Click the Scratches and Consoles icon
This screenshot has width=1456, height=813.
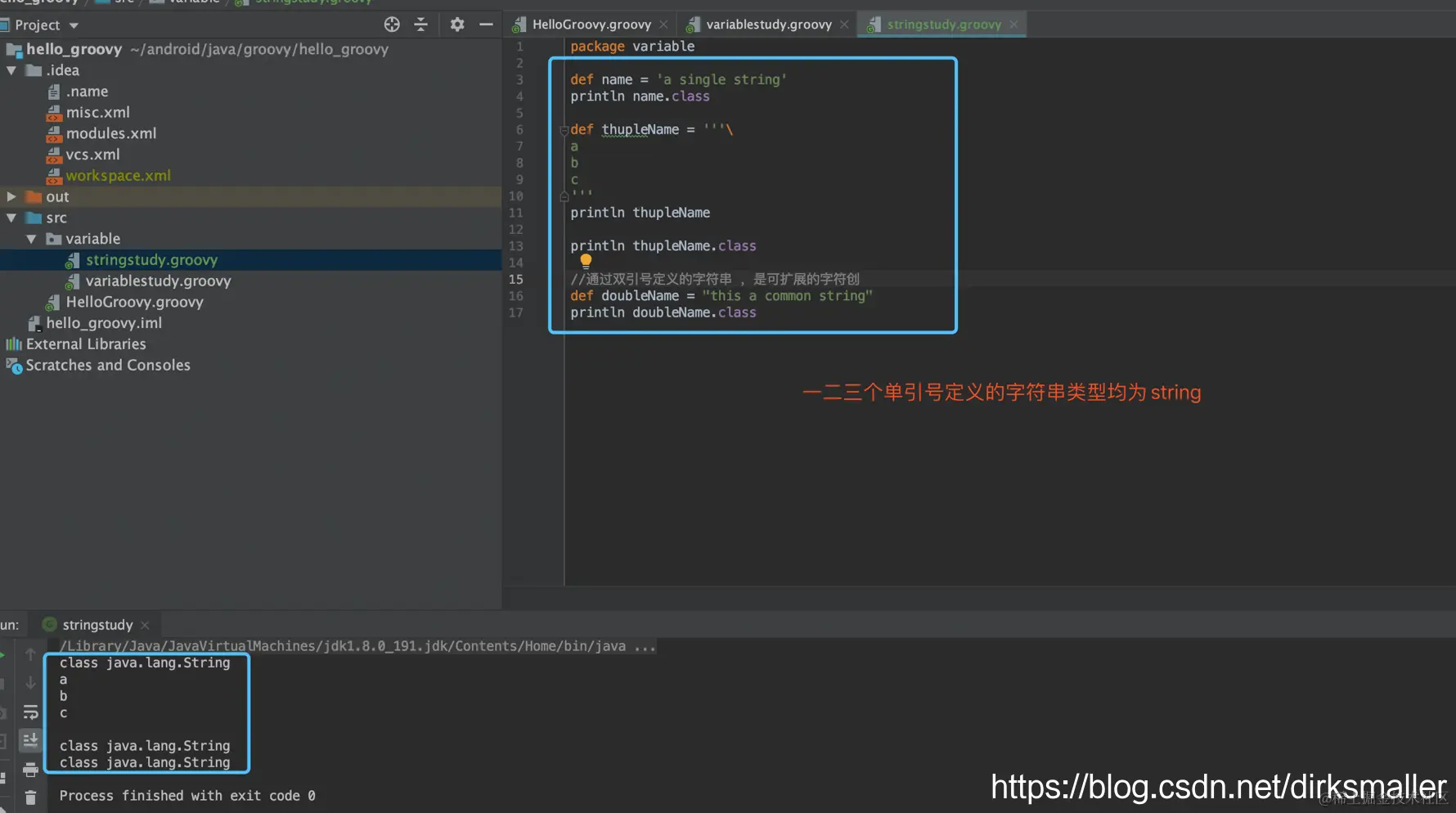click(14, 366)
